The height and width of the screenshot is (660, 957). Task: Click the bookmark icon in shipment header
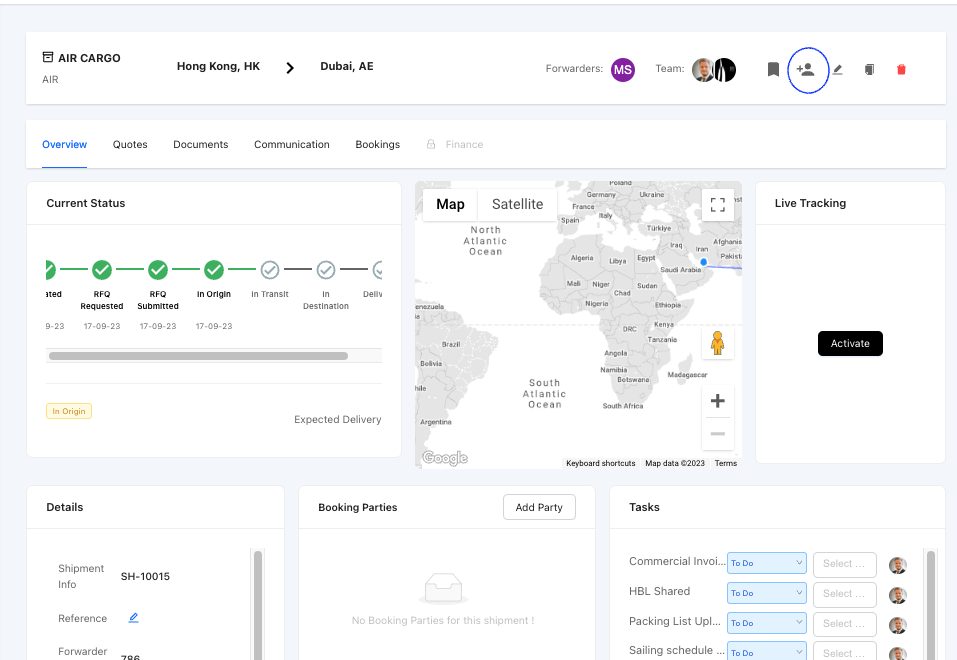[773, 70]
